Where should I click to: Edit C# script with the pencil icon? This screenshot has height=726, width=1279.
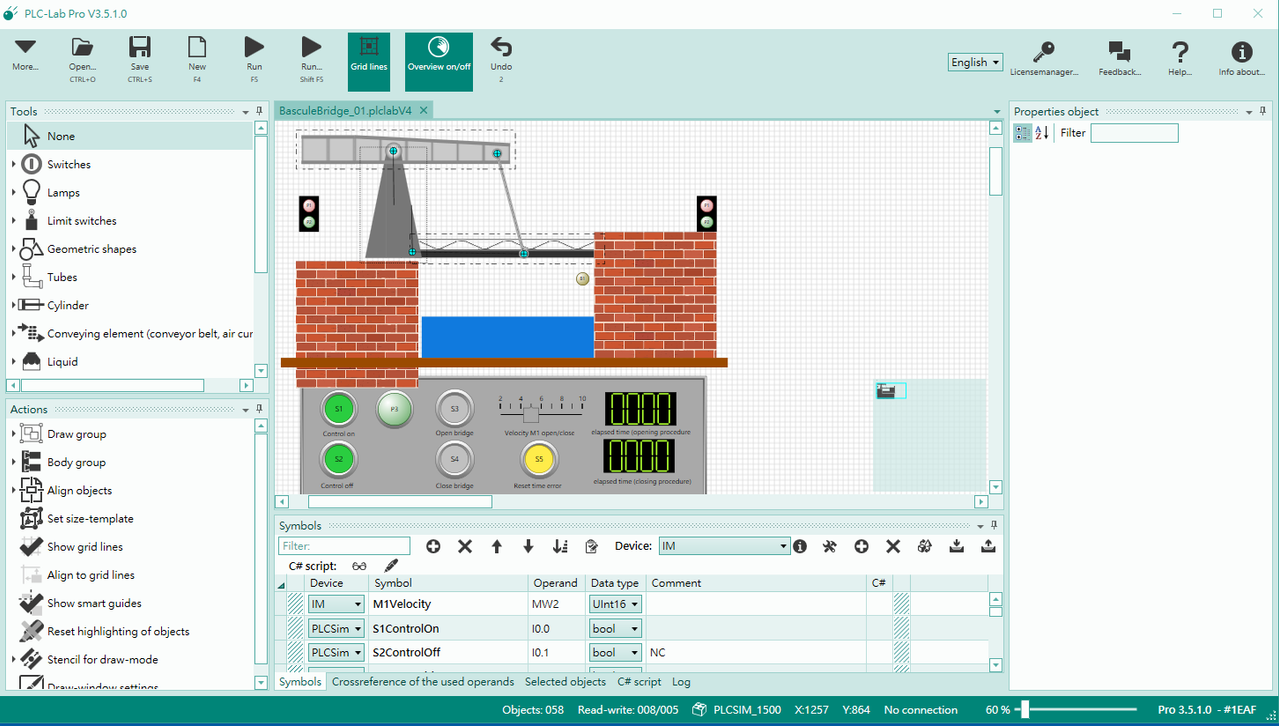391,566
